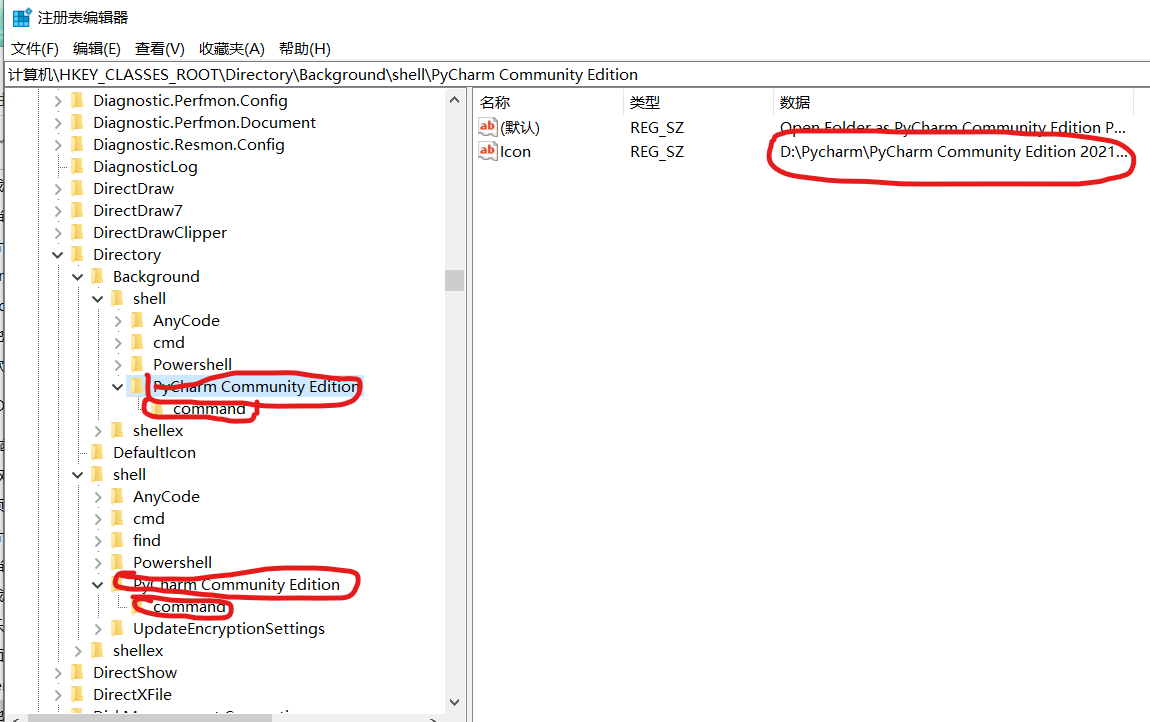Expand the UpdateEncryptionSettings key arrow
1150x722 pixels.
98,630
